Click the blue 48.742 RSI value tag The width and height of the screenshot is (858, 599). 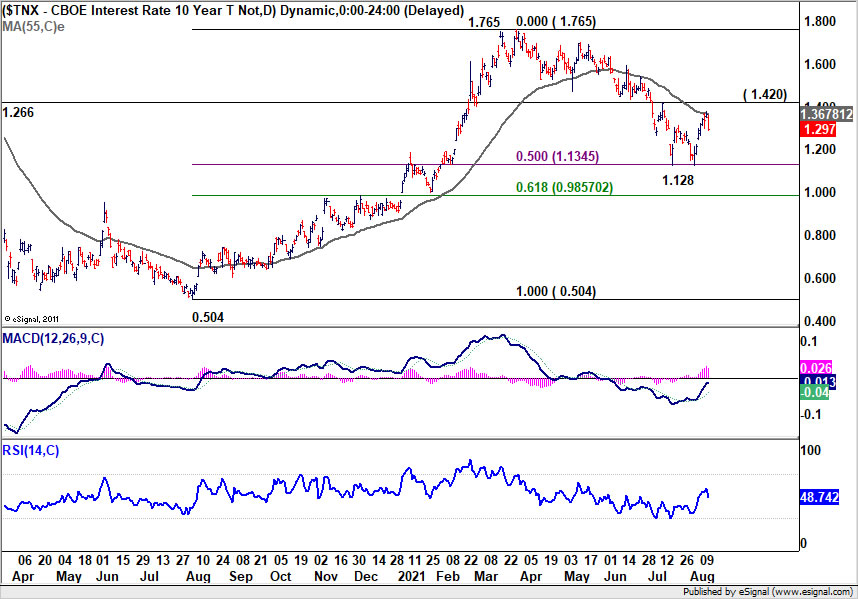coord(819,497)
